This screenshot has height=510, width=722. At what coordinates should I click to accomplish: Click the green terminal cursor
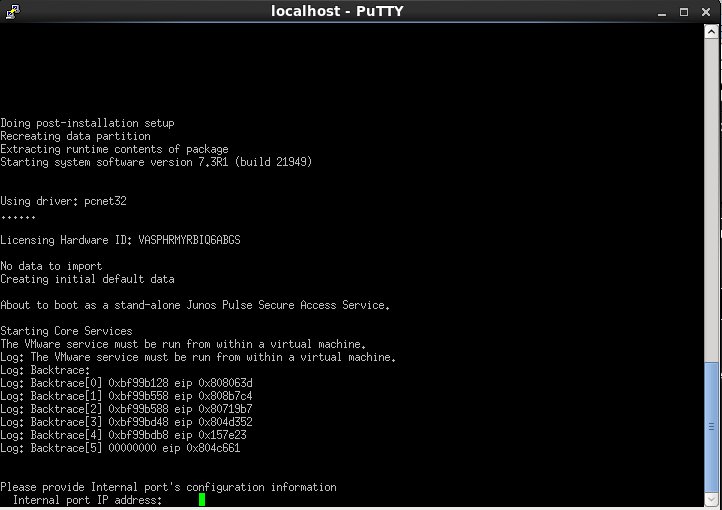201,500
